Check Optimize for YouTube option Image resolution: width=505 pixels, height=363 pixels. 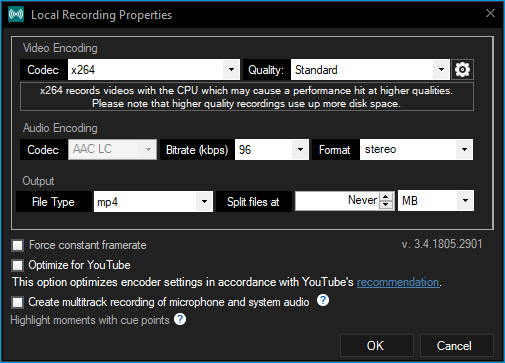pyautogui.click(x=17, y=265)
